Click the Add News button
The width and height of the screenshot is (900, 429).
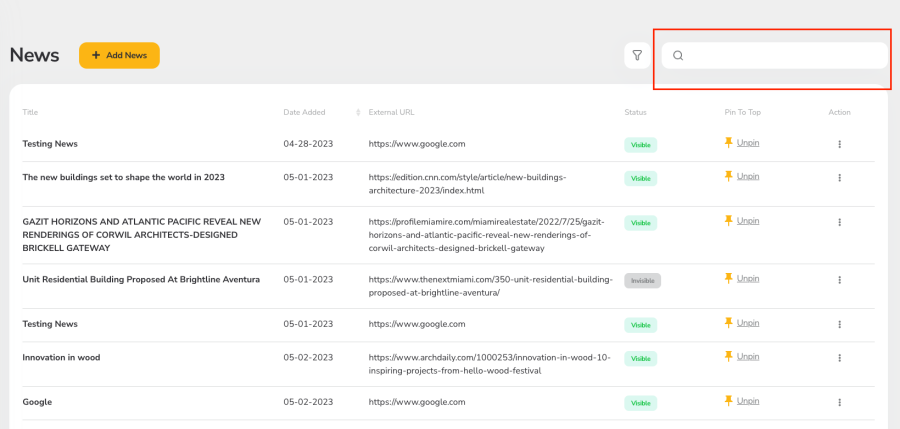tap(119, 55)
